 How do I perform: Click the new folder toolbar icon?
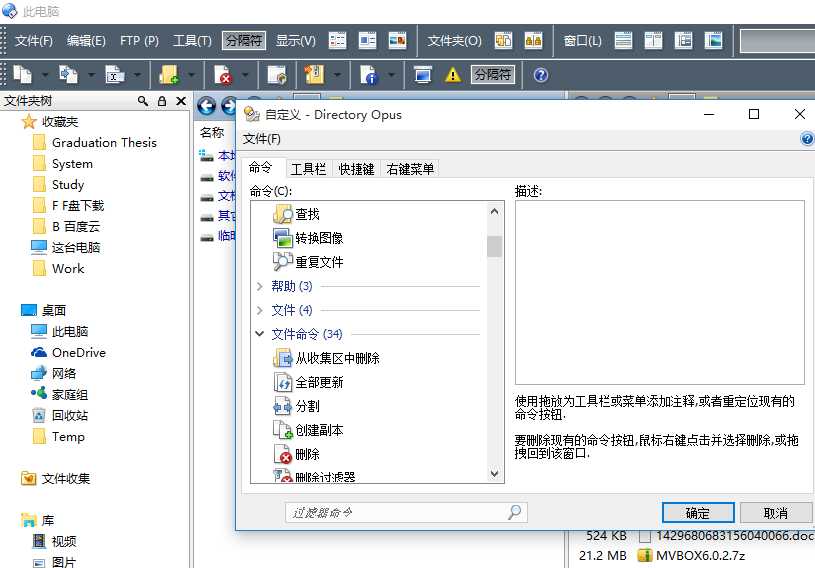click(x=169, y=75)
